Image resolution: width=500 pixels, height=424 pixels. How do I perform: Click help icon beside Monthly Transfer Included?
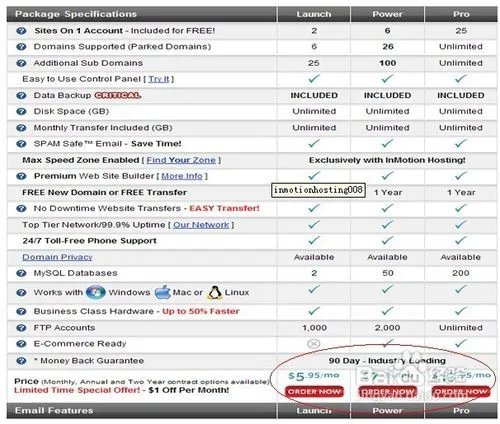21,128
